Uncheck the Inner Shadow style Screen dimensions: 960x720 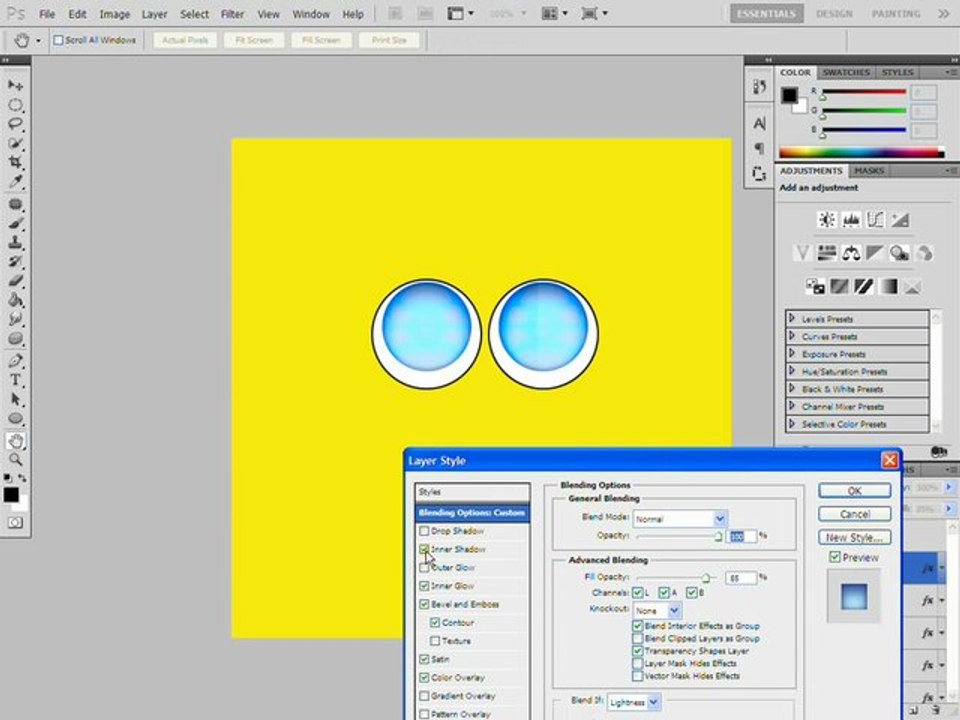click(424, 549)
